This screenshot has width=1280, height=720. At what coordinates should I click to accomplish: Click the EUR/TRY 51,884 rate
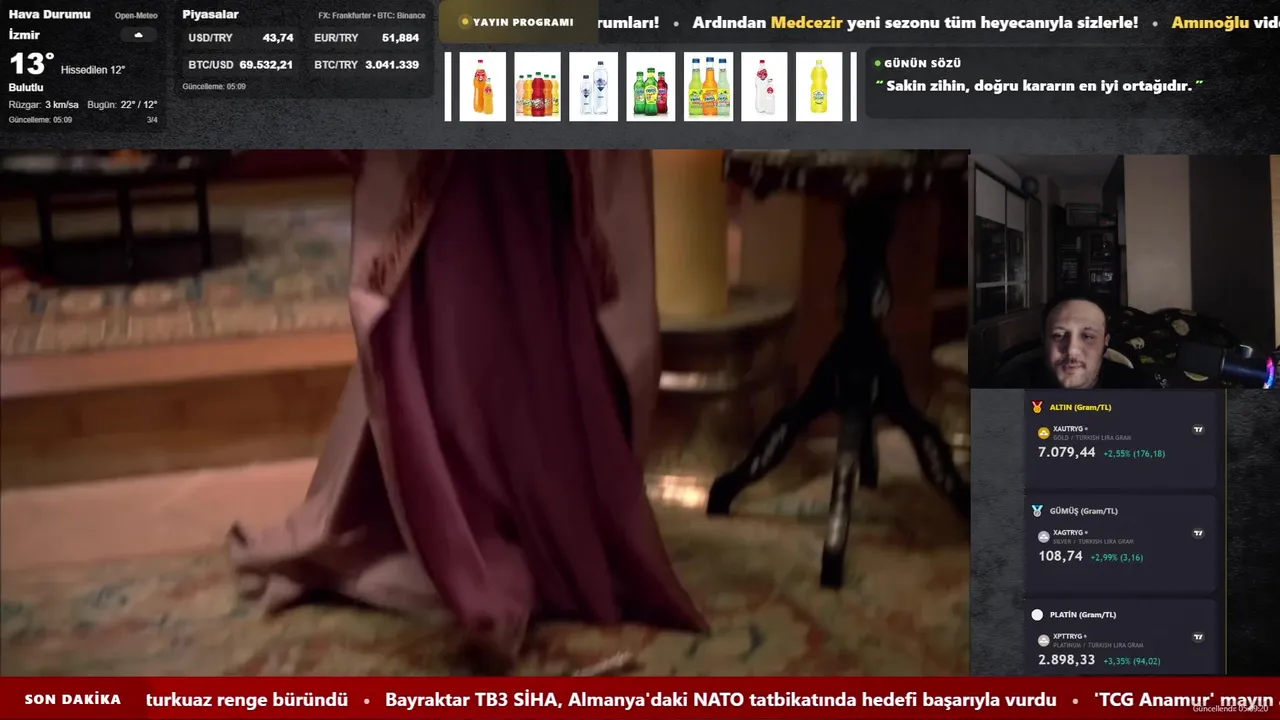tap(366, 38)
